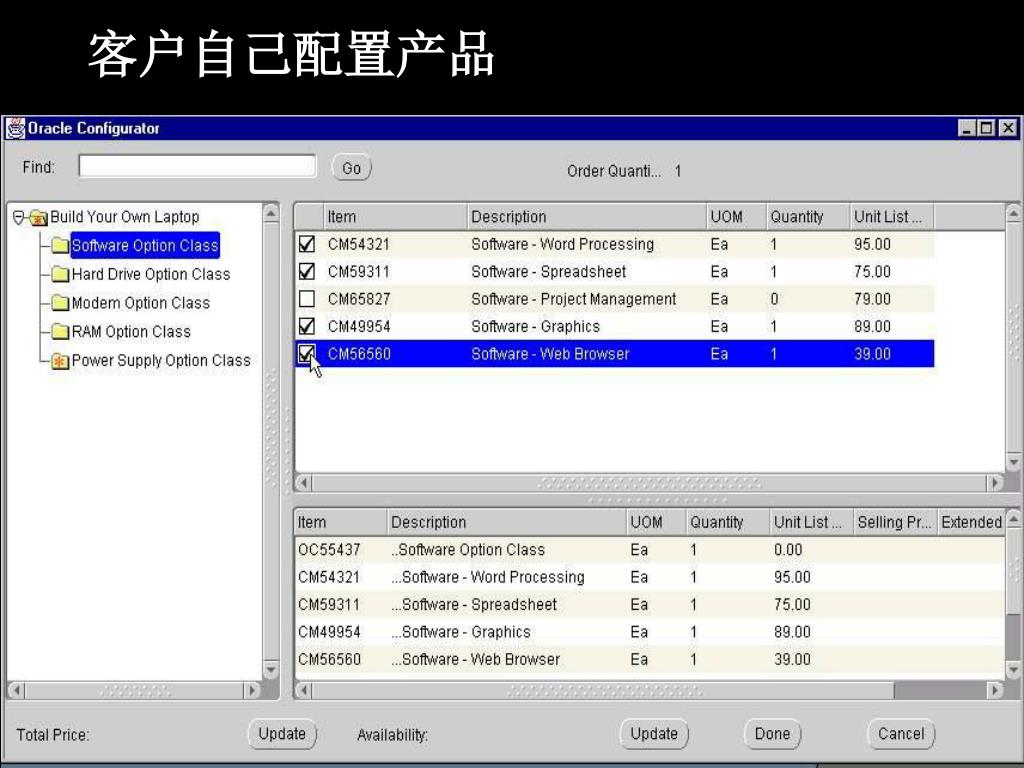Click the tree panel scroll-left arrow
Image resolution: width=1024 pixels, height=768 pixels.
(x=16, y=690)
